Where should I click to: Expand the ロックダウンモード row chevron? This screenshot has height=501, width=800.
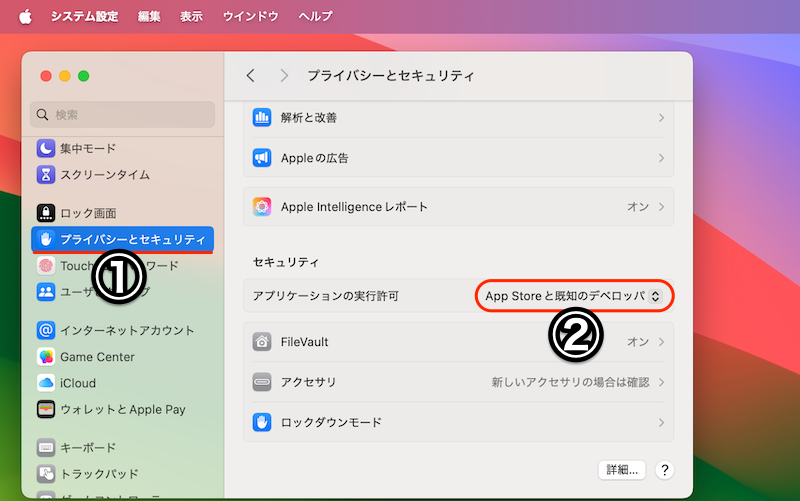[x=661, y=422]
